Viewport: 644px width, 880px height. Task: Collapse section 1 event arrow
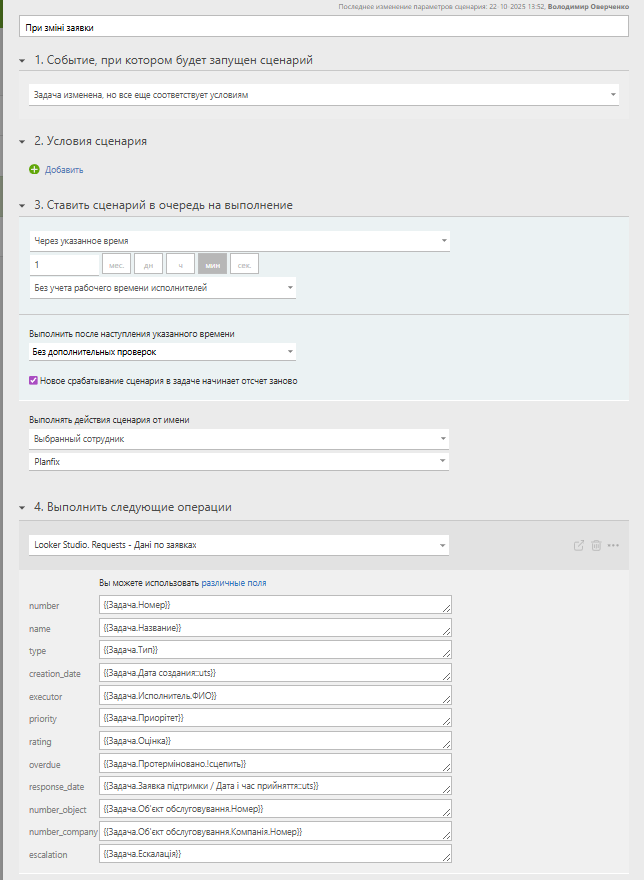pyautogui.click(x=22, y=61)
